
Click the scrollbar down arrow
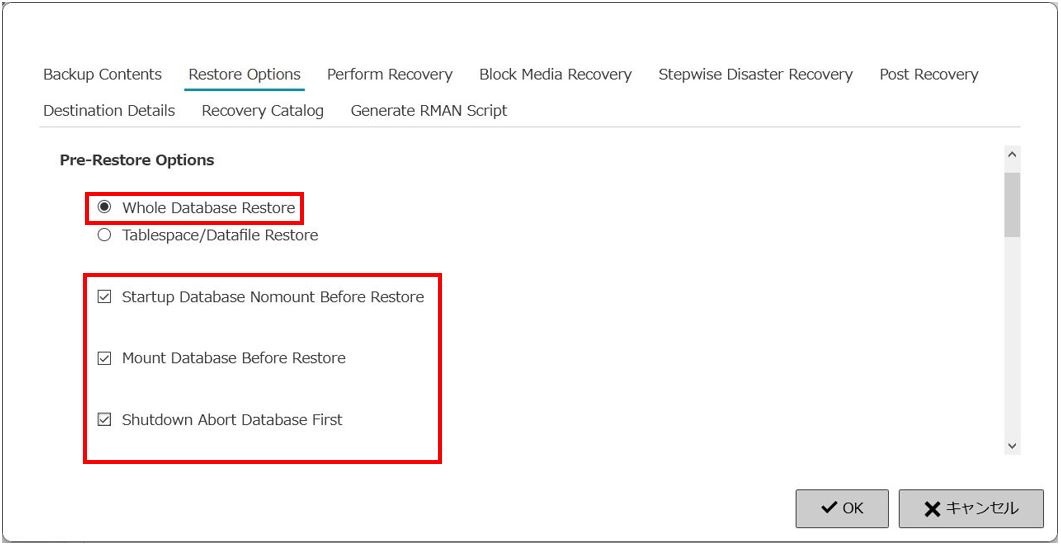1012,445
